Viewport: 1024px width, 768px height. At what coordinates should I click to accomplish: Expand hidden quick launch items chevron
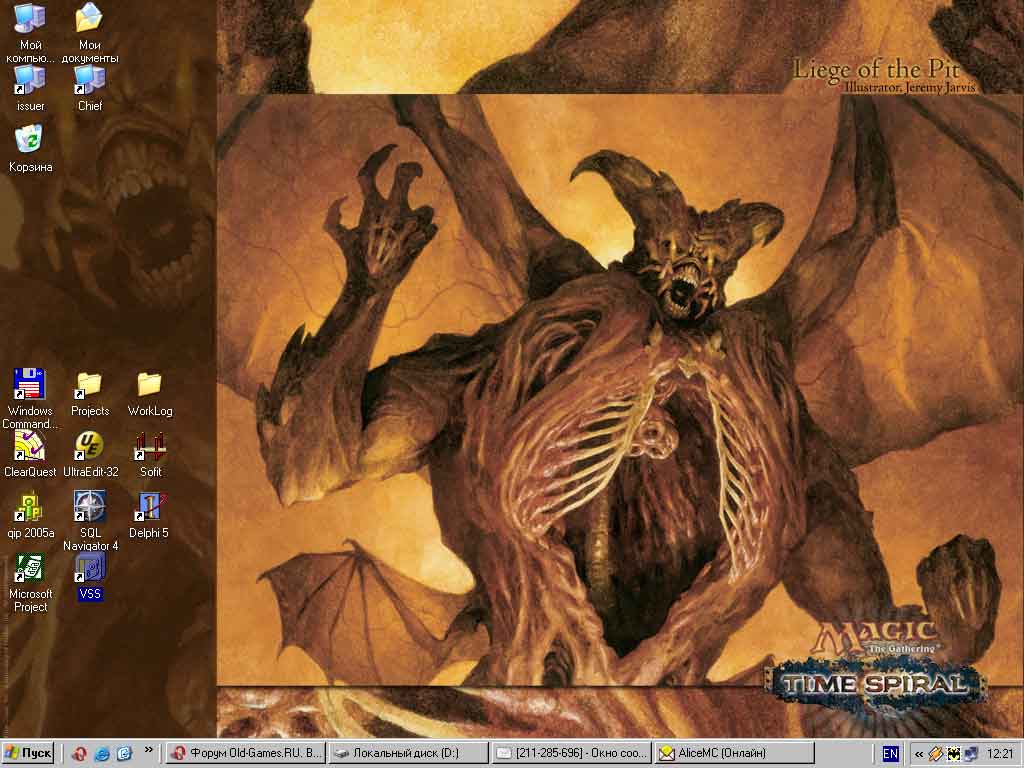[x=149, y=750]
